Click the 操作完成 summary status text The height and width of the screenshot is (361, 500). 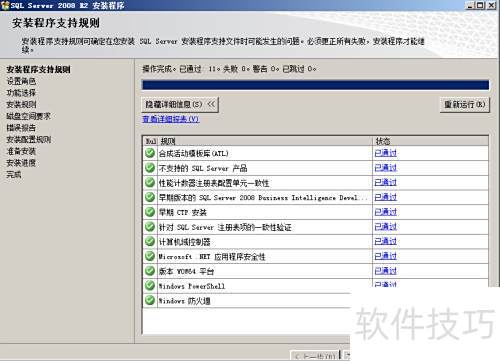click(x=229, y=69)
